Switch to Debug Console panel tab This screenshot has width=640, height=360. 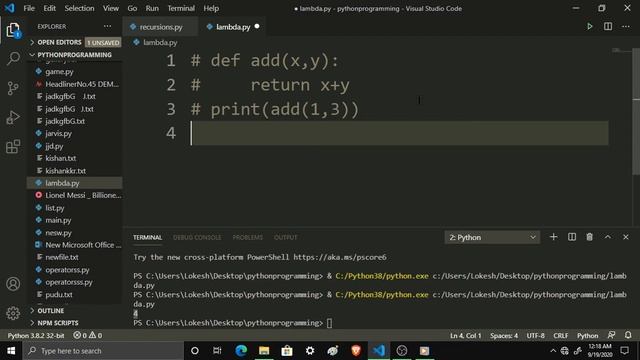[x=197, y=238]
